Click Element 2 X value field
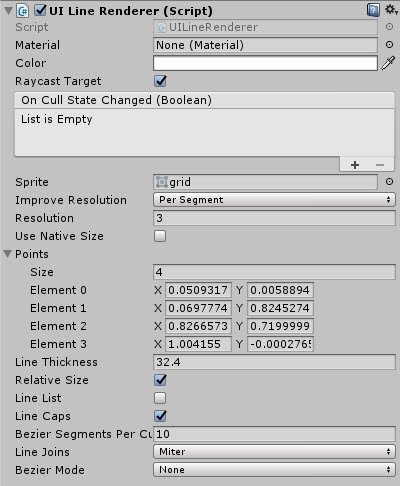This screenshot has width=400, height=486. click(x=198, y=326)
